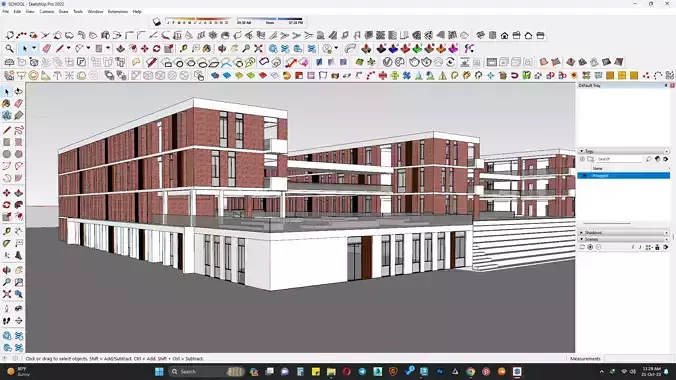Open the Tools menu

(x=78, y=12)
